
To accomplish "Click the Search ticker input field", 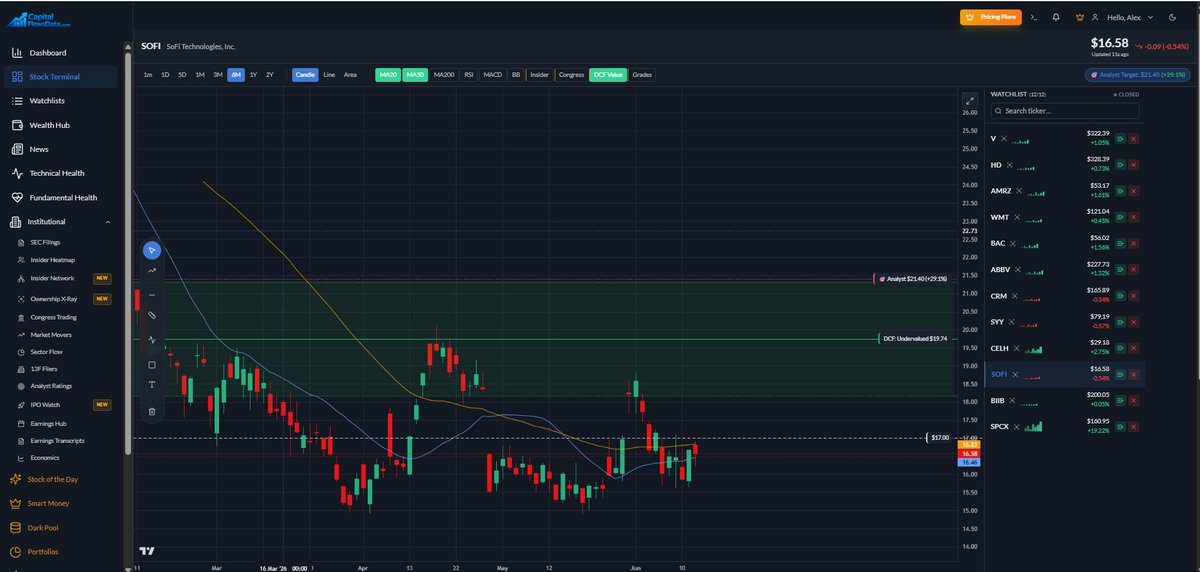I will [1065, 111].
